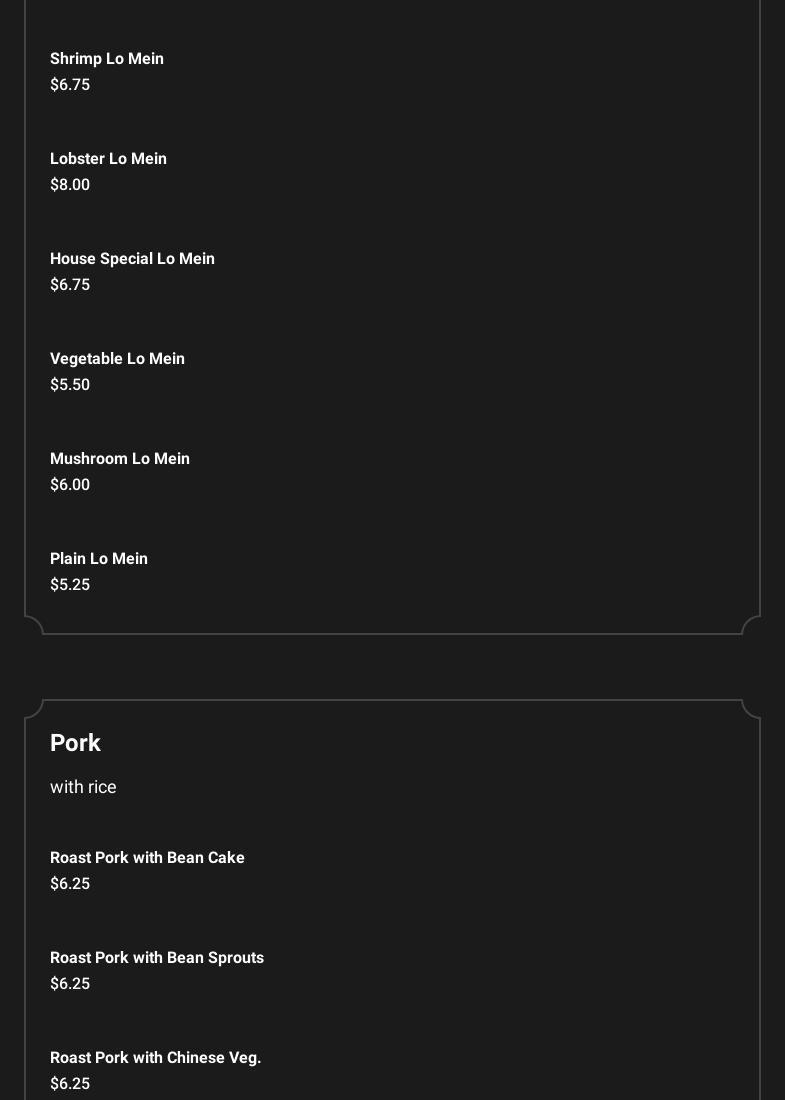Click the price under Roast Pork with Chinese Veg.
785x1100 pixels.
(x=70, y=1084)
